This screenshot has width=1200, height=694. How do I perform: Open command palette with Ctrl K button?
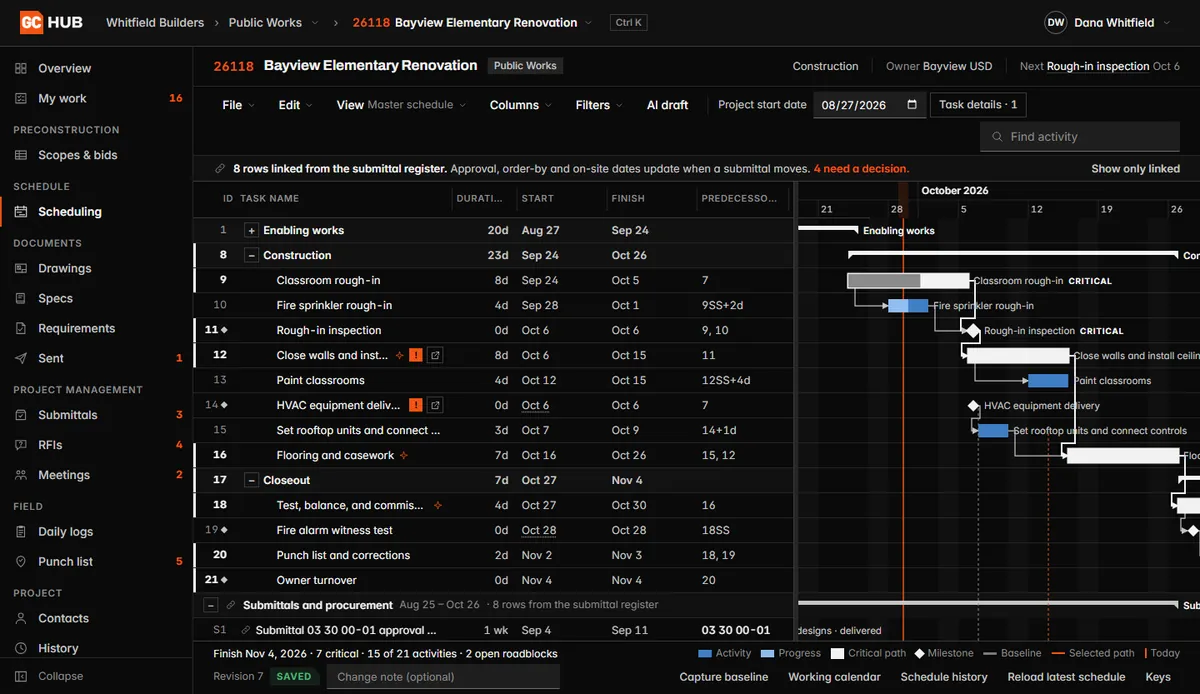coord(629,22)
